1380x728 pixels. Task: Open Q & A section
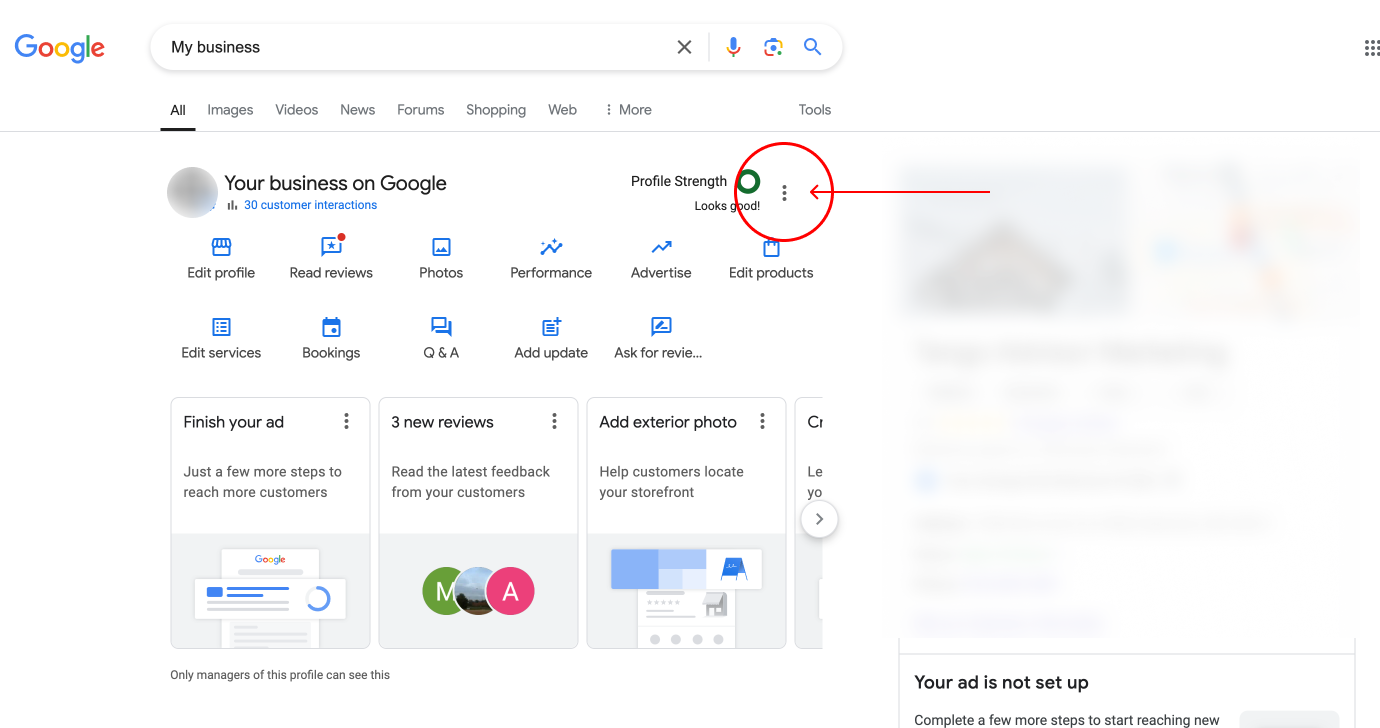point(441,338)
